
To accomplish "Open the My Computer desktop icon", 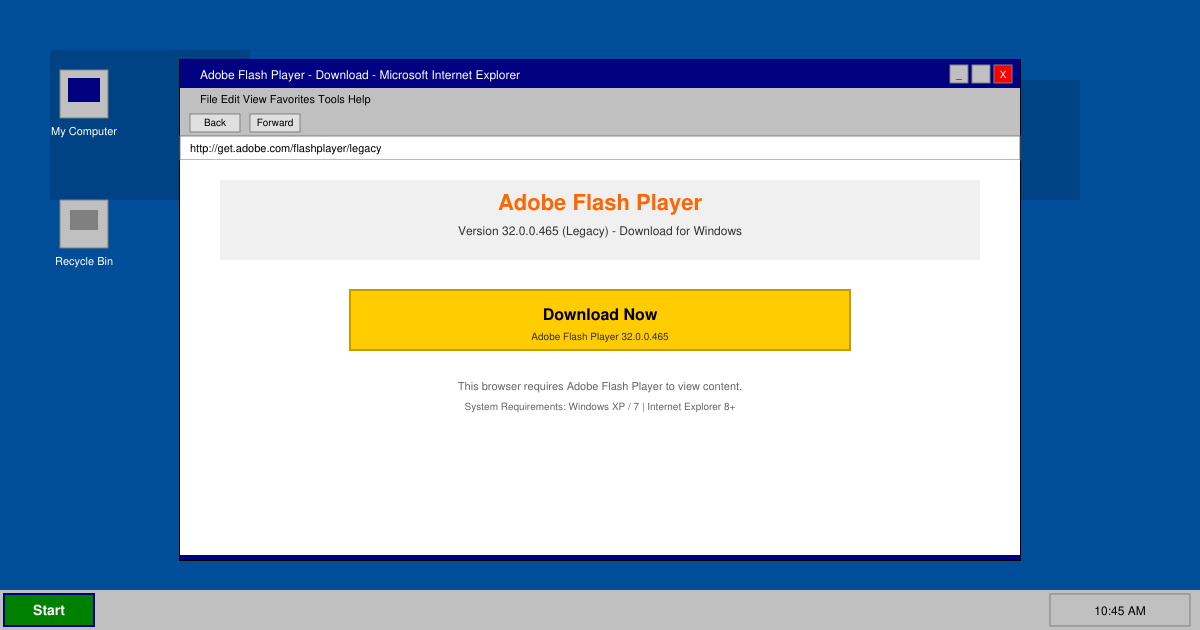I will tap(84, 94).
